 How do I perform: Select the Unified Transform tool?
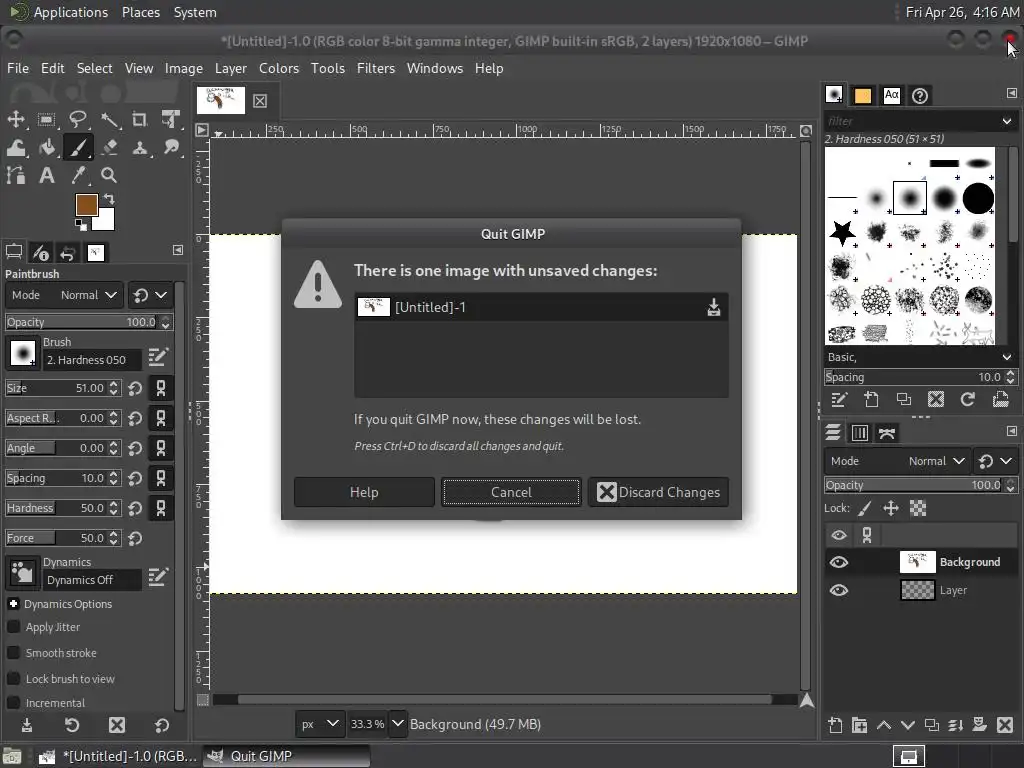[171, 119]
